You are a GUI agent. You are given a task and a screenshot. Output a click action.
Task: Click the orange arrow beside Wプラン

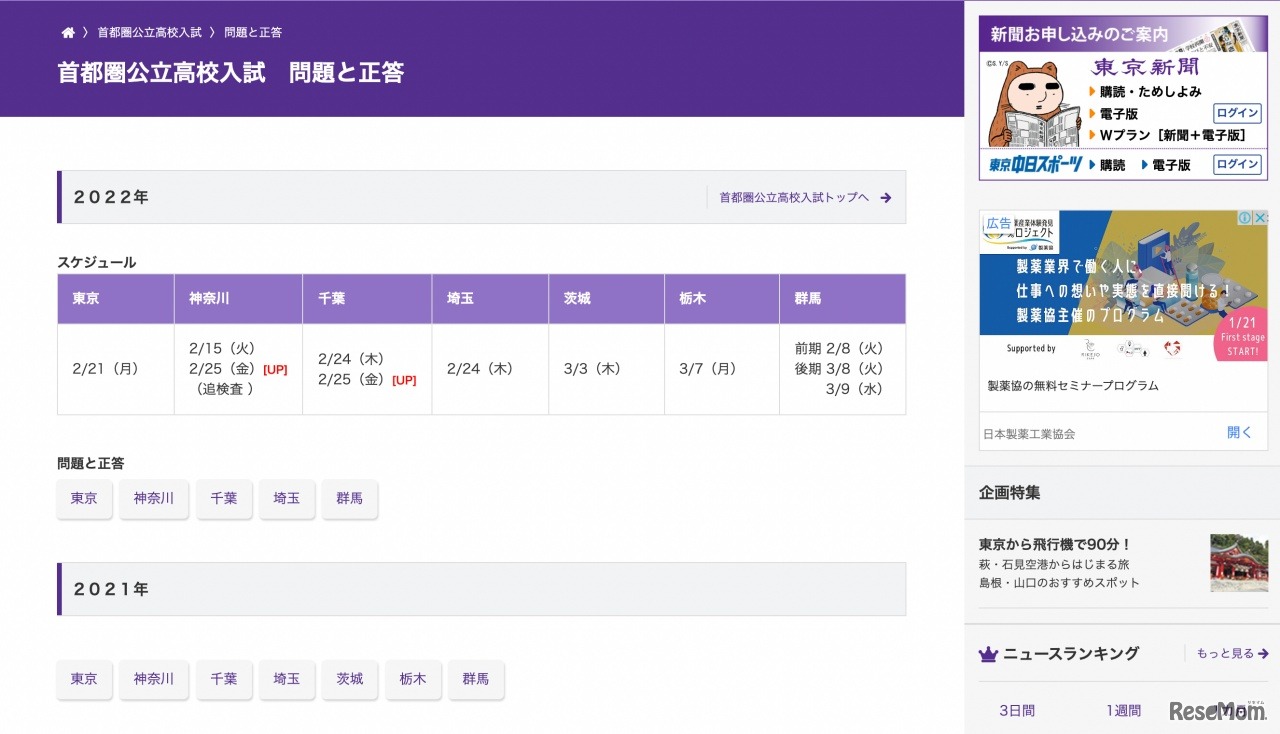tap(1093, 135)
